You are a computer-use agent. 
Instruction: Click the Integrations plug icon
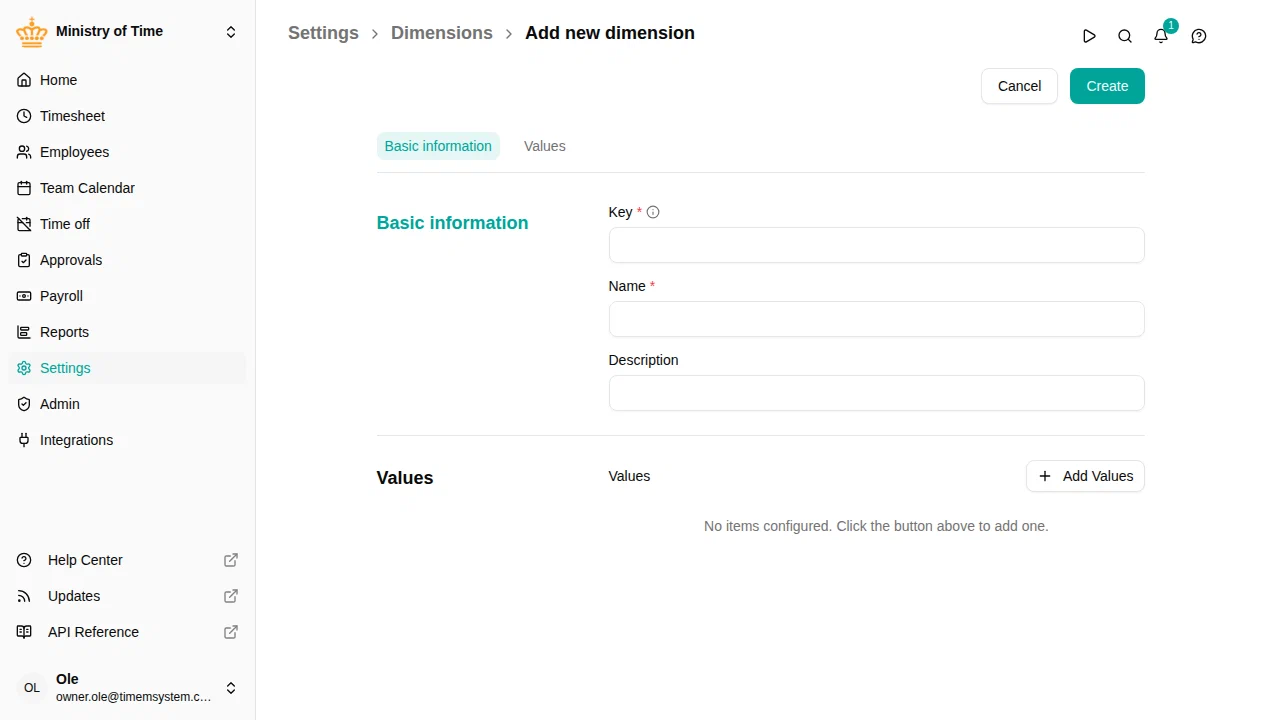pos(24,440)
